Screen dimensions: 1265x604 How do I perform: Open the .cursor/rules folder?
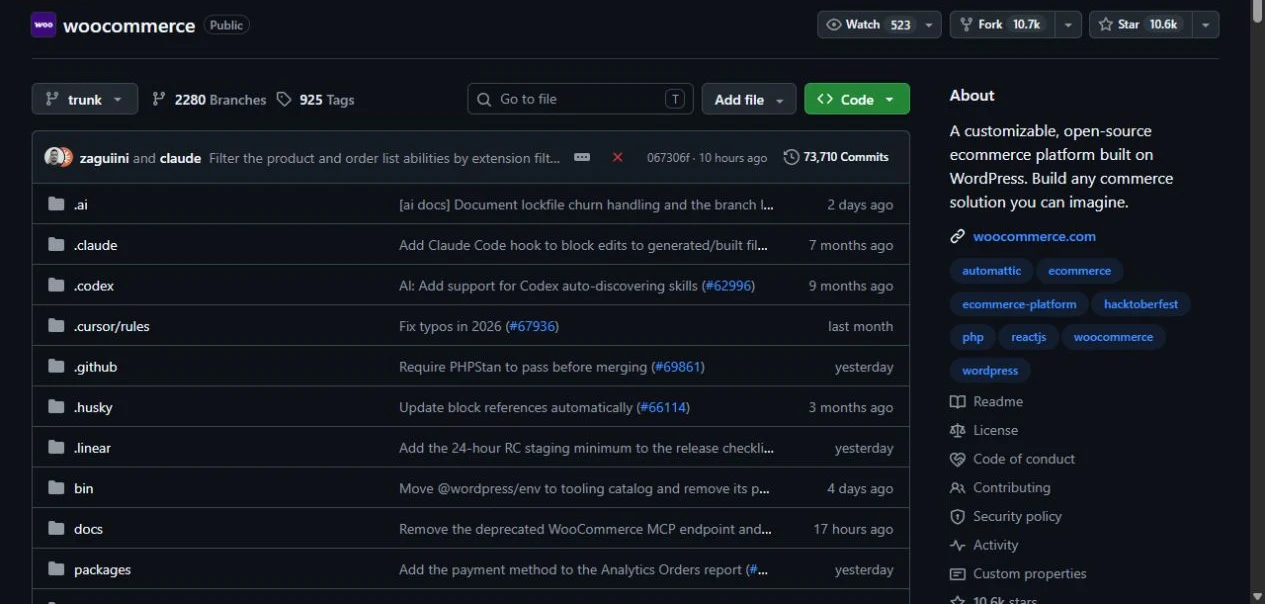[112, 326]
